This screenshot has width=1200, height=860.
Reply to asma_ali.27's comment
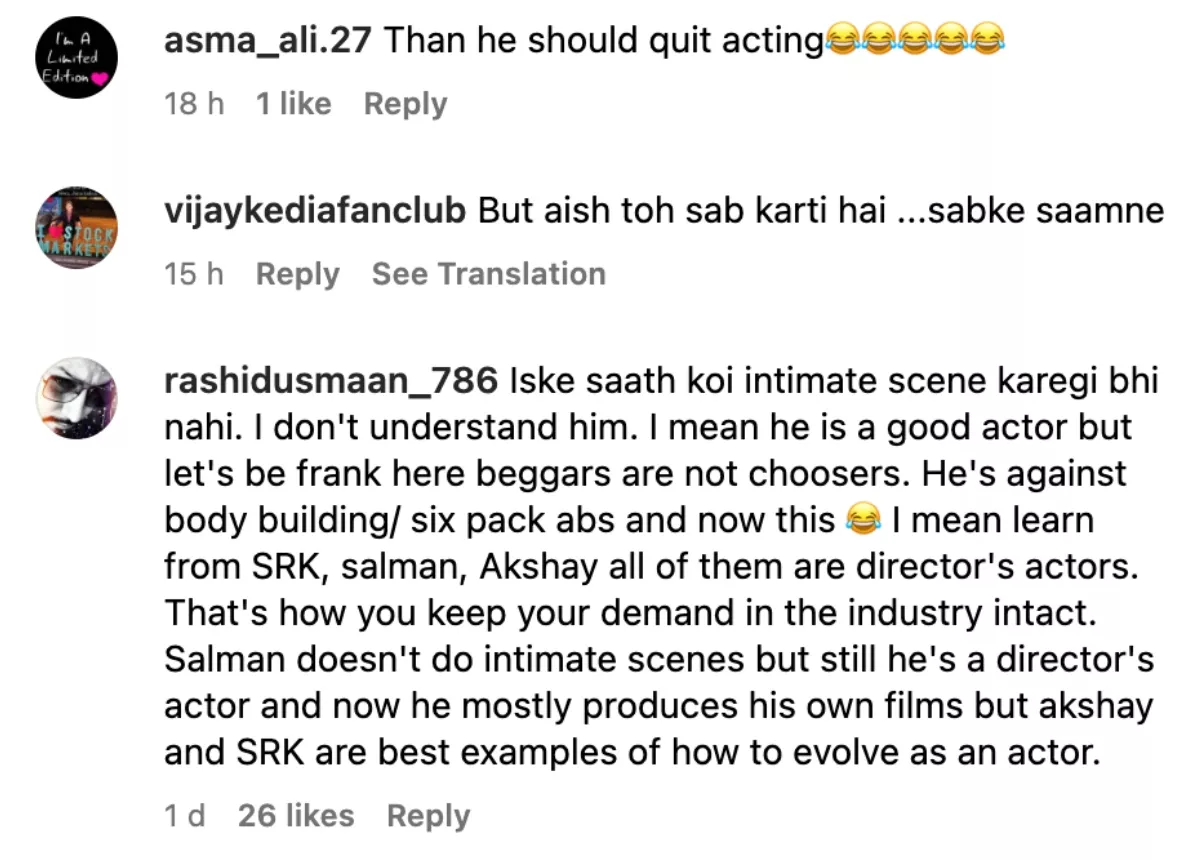(405, 103)
